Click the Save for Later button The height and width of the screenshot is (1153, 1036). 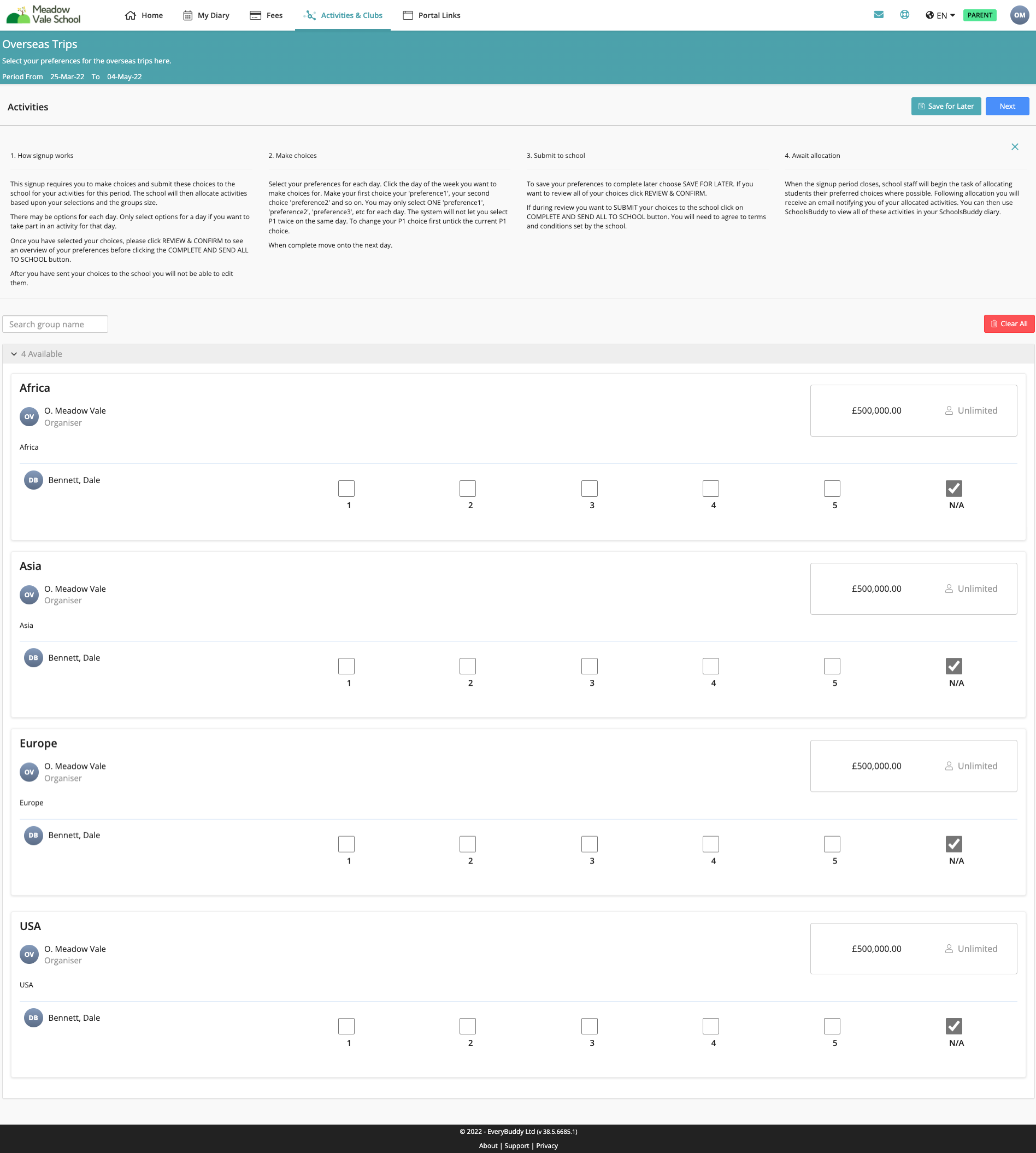coord(946,107)
